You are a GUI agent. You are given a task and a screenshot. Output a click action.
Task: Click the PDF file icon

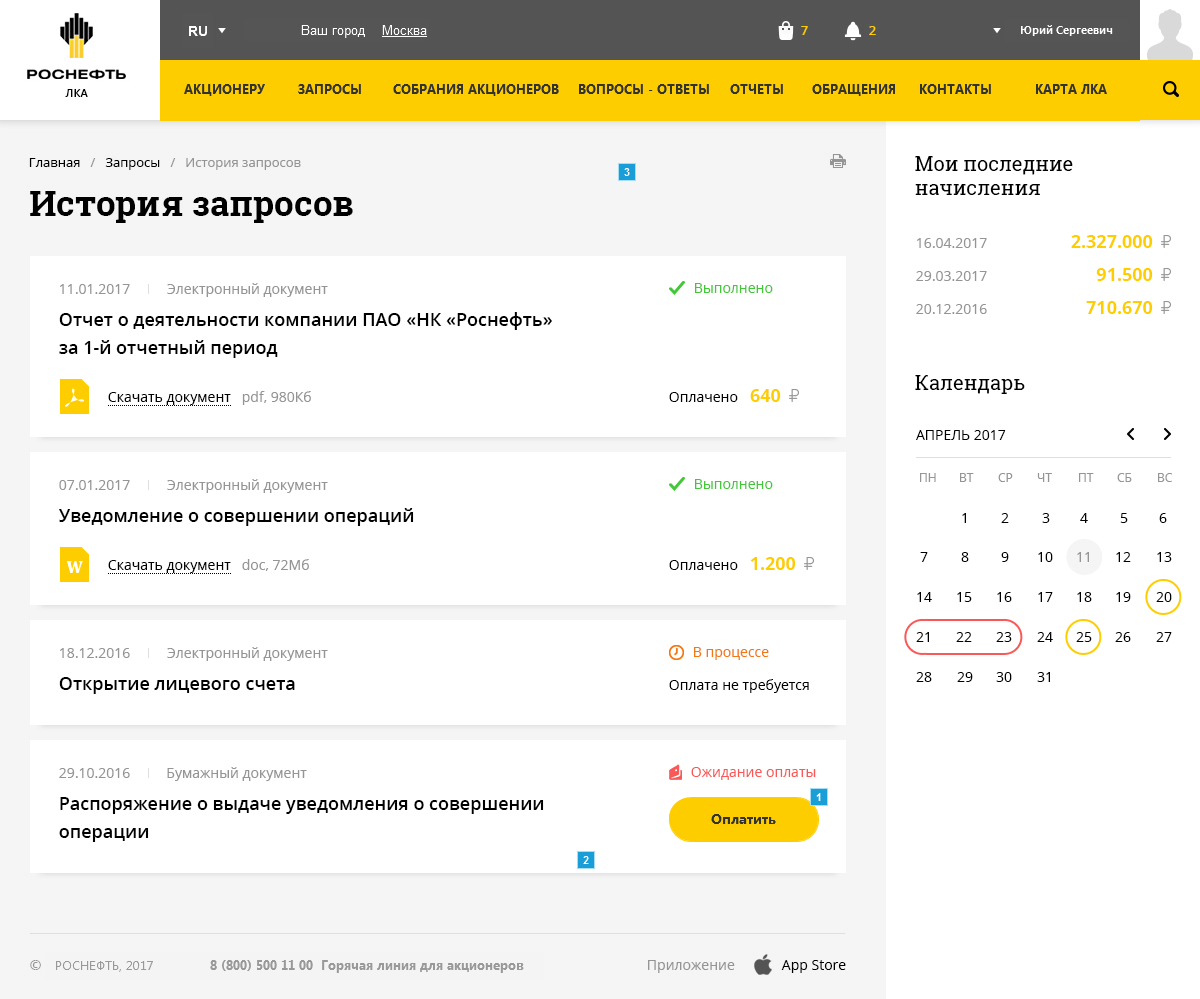point(74,396)
